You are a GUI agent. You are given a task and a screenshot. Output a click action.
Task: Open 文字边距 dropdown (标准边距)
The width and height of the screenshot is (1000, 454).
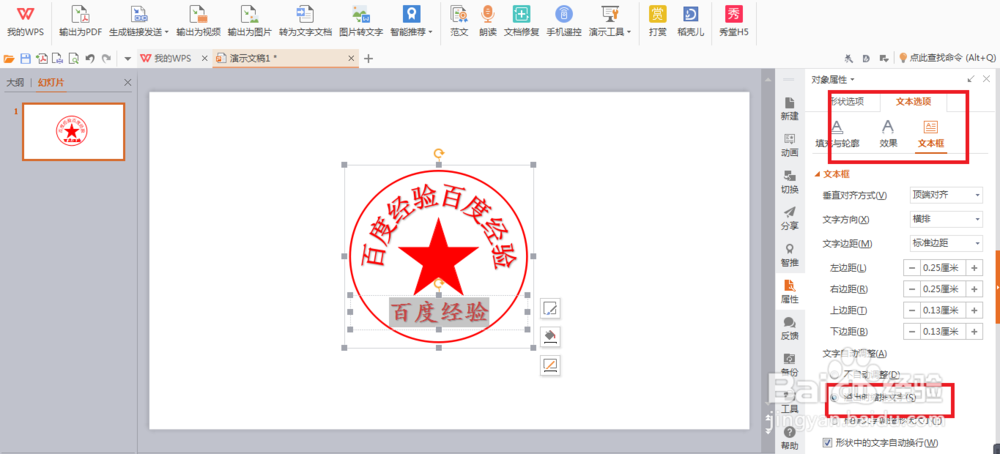coord(946,243)
